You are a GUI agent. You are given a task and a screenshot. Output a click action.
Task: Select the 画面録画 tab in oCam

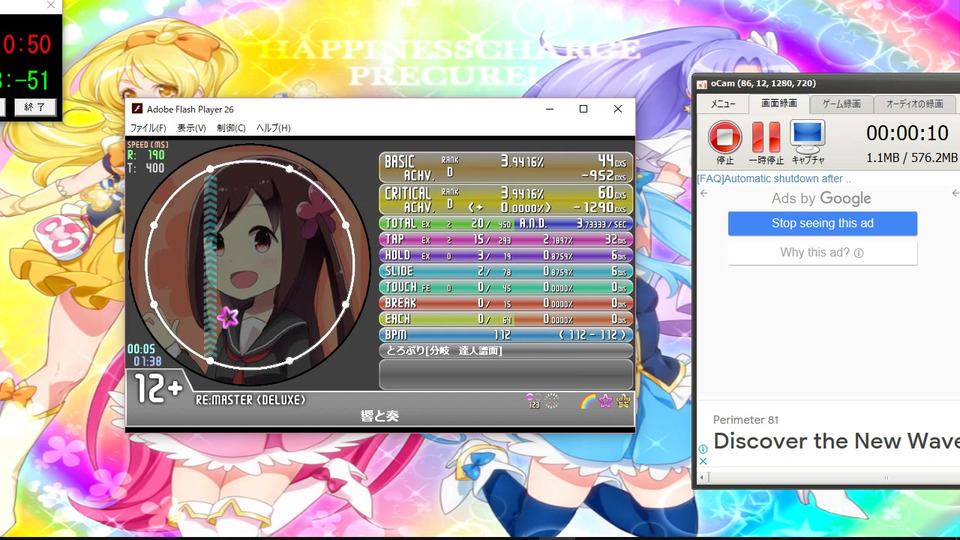pos(779,103)
